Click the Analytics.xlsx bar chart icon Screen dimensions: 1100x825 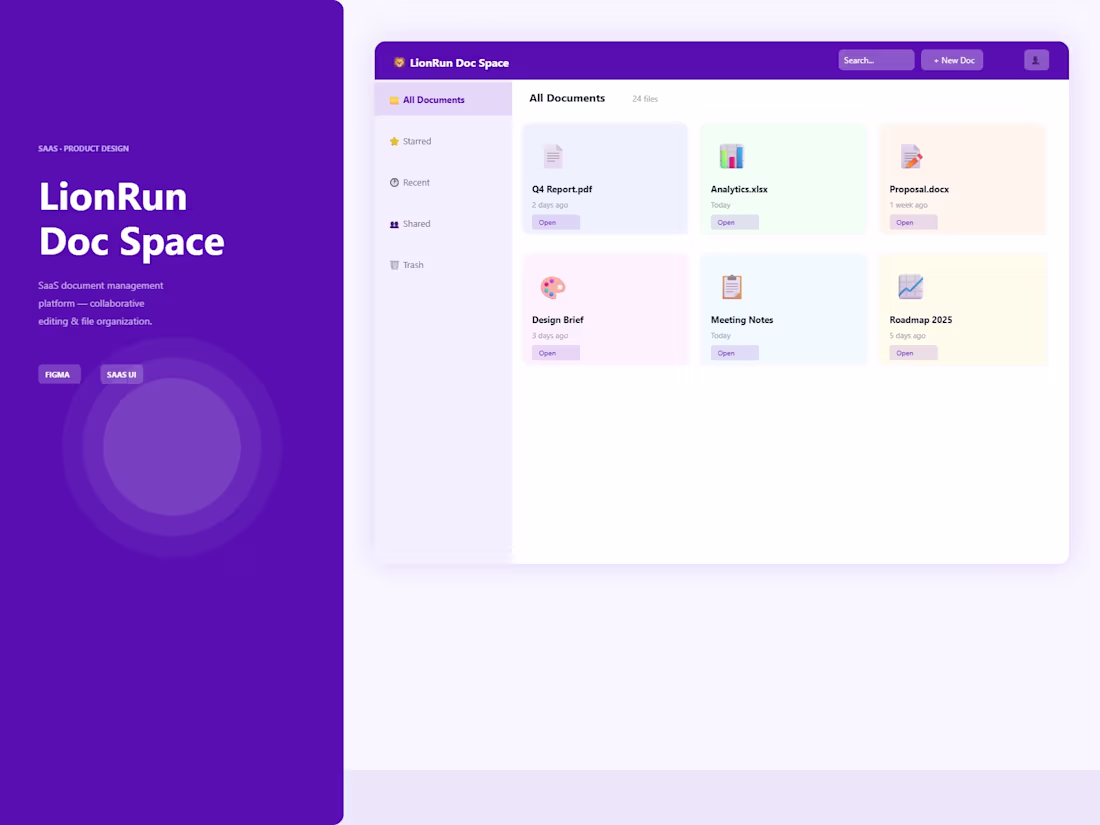pos(731,156)
